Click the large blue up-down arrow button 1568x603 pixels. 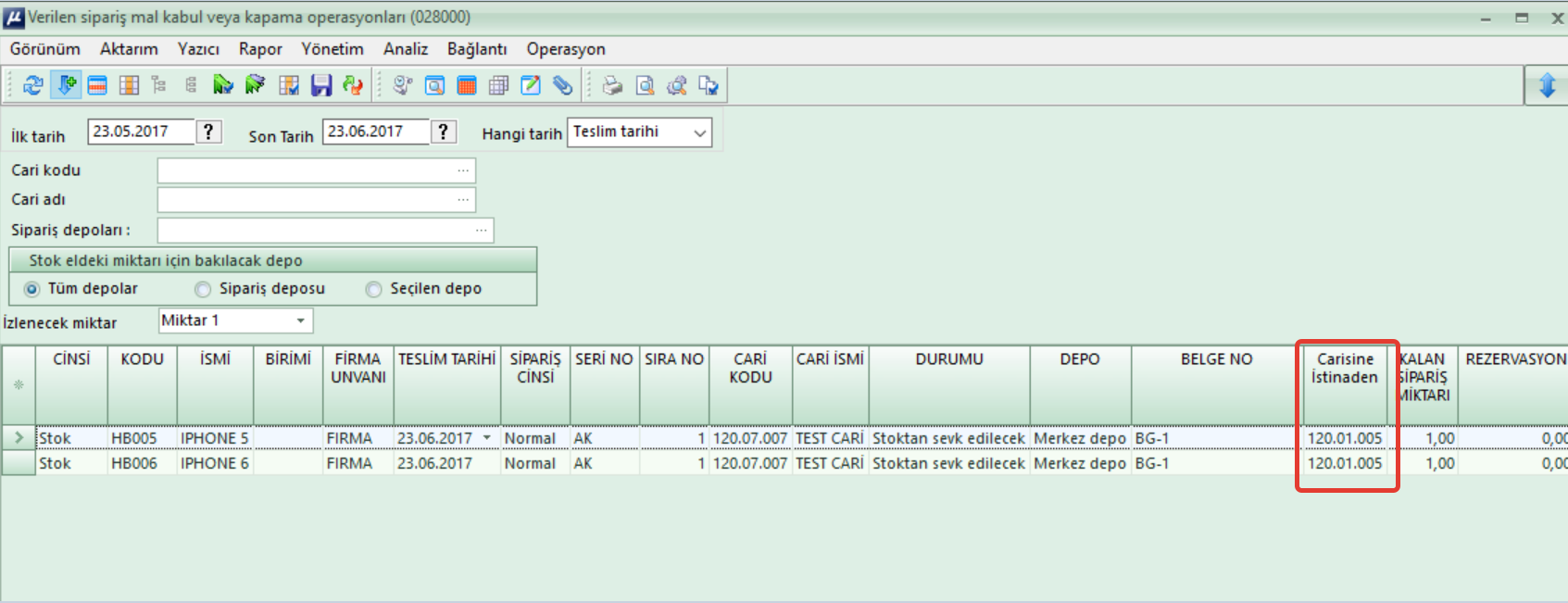[x=1546, y=85]
